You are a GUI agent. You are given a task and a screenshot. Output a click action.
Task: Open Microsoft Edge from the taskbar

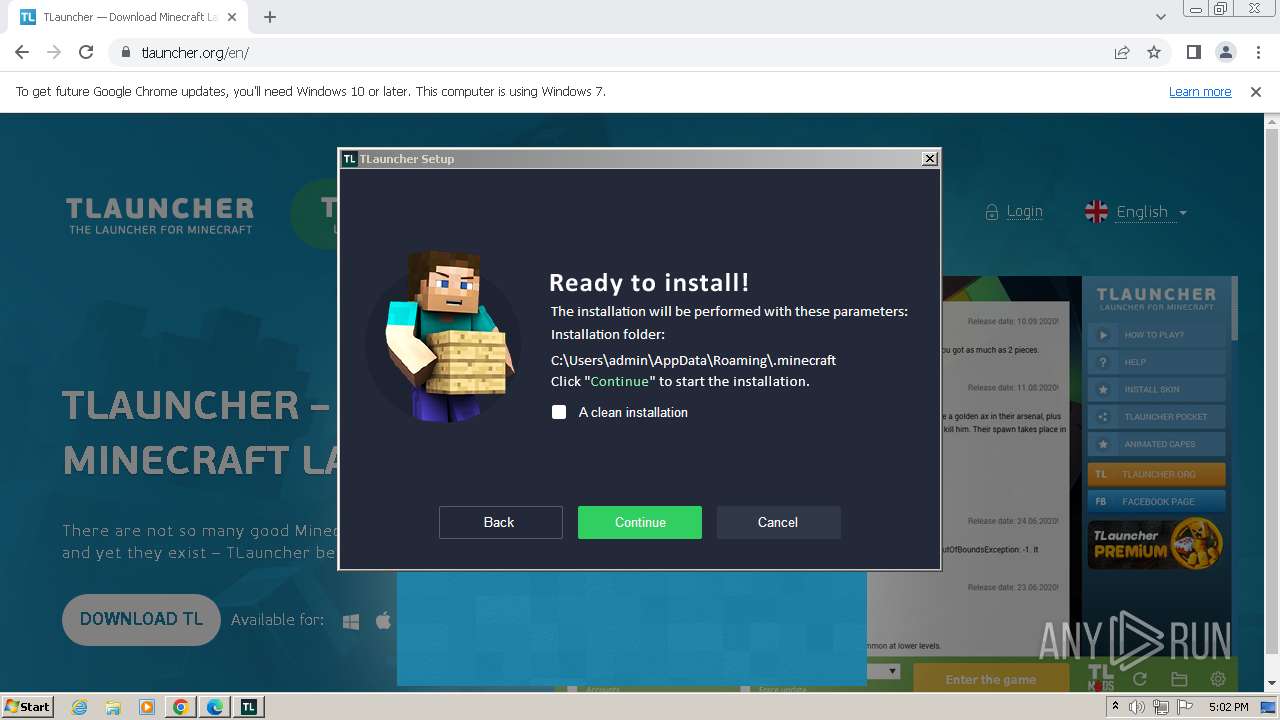click(x=215, y=707)
